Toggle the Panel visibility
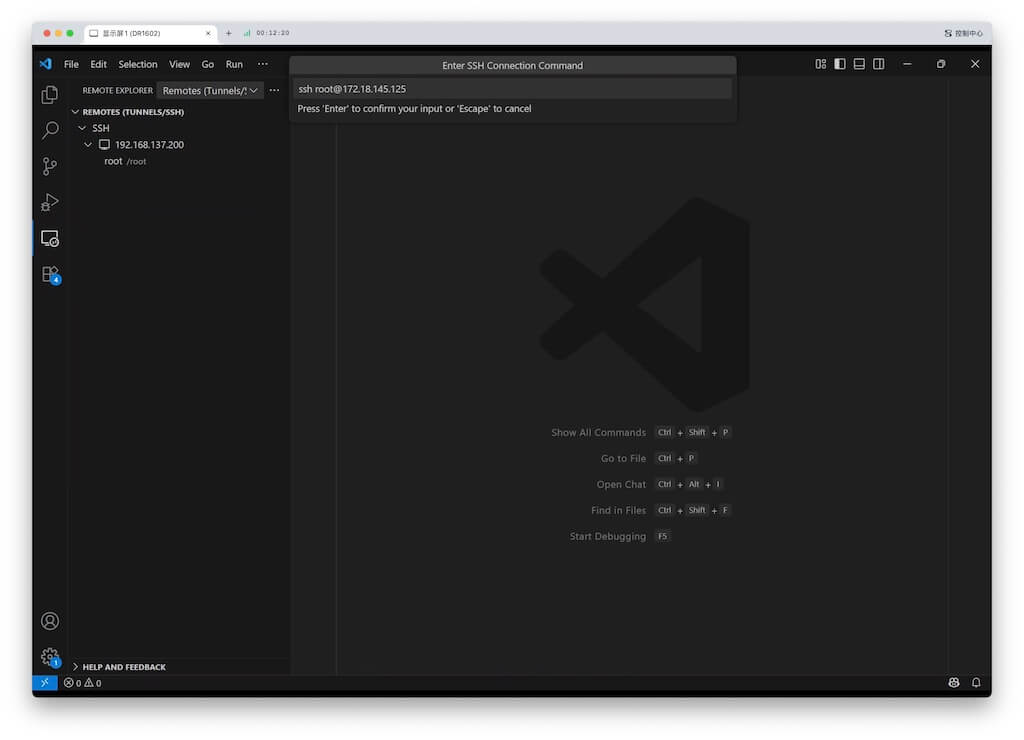Image resolution: width=1024 pixels, height=740 pixels. (859, 63)
